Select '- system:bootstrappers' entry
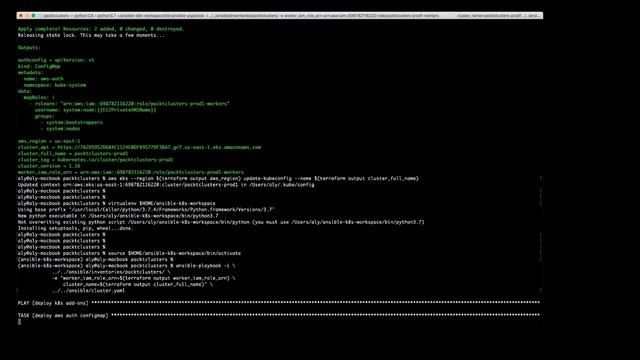 point(71,122)
